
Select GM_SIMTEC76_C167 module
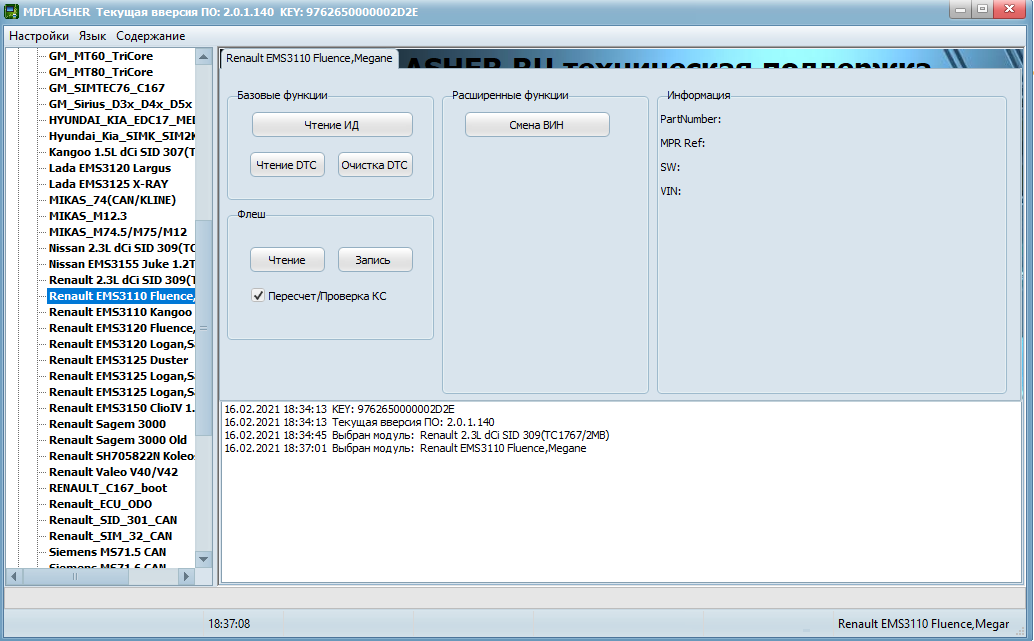[x=107, y=88]
